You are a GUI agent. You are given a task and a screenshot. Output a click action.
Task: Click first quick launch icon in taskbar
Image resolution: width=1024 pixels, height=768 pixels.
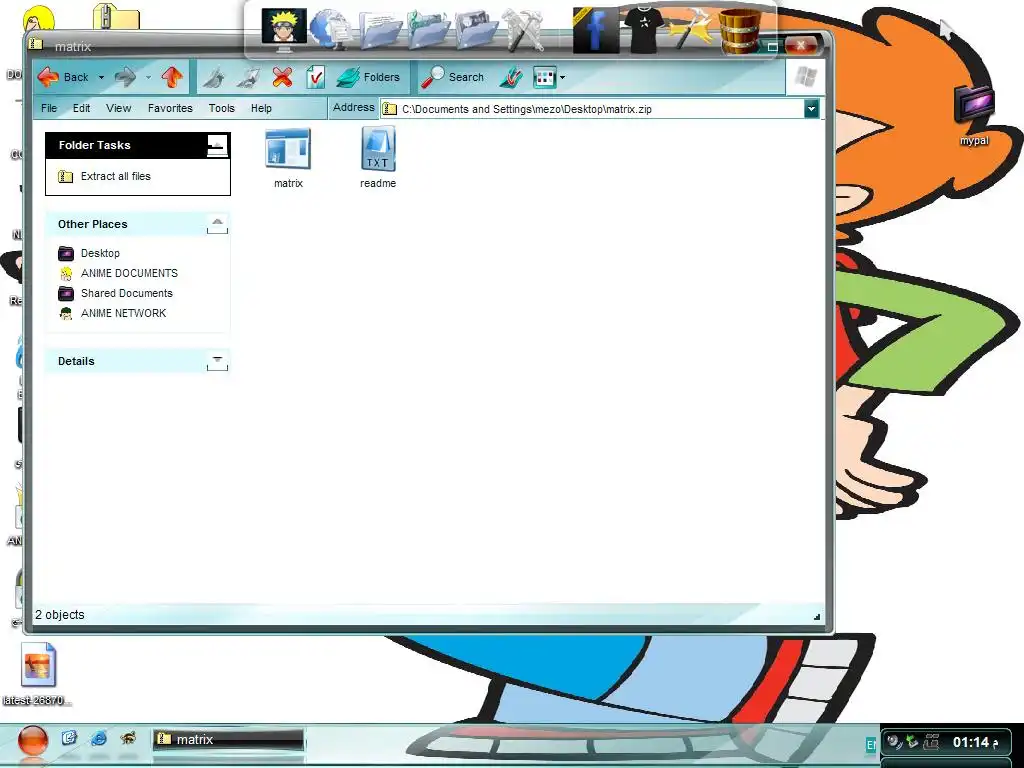[69, 739]
